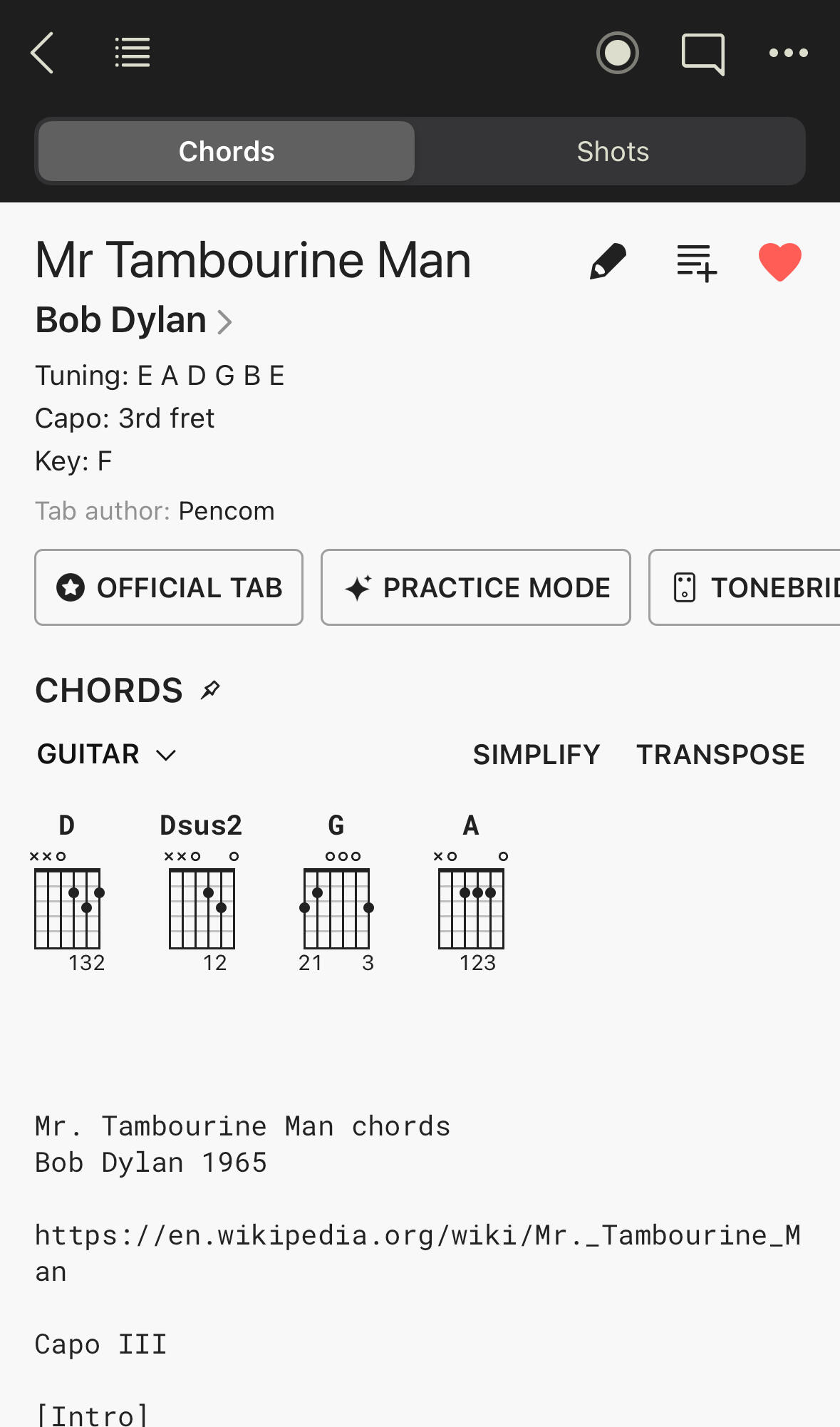The image size is (840, 1427).
Task: Tap the add to playlist icon
Action: [x=696, y=262]
